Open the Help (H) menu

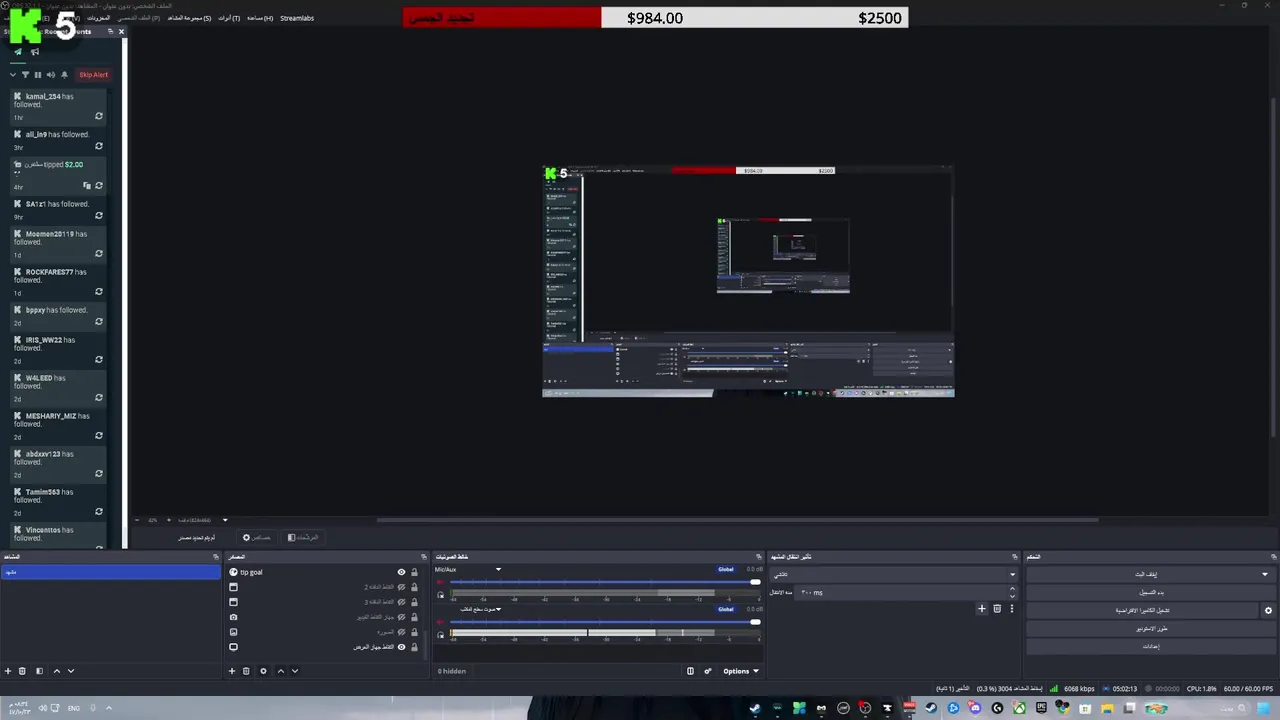coord(260,18)
